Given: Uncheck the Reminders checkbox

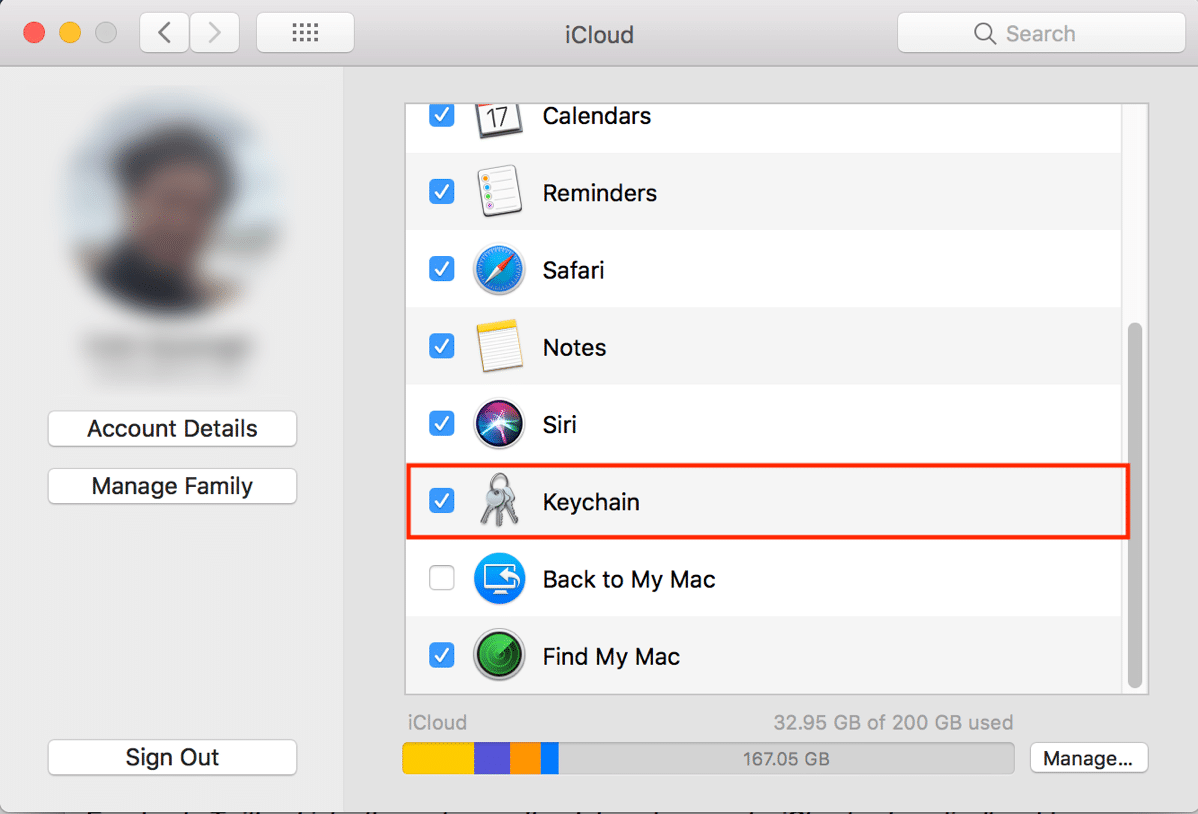Looking at the screenshot, I should coord(442,192).
